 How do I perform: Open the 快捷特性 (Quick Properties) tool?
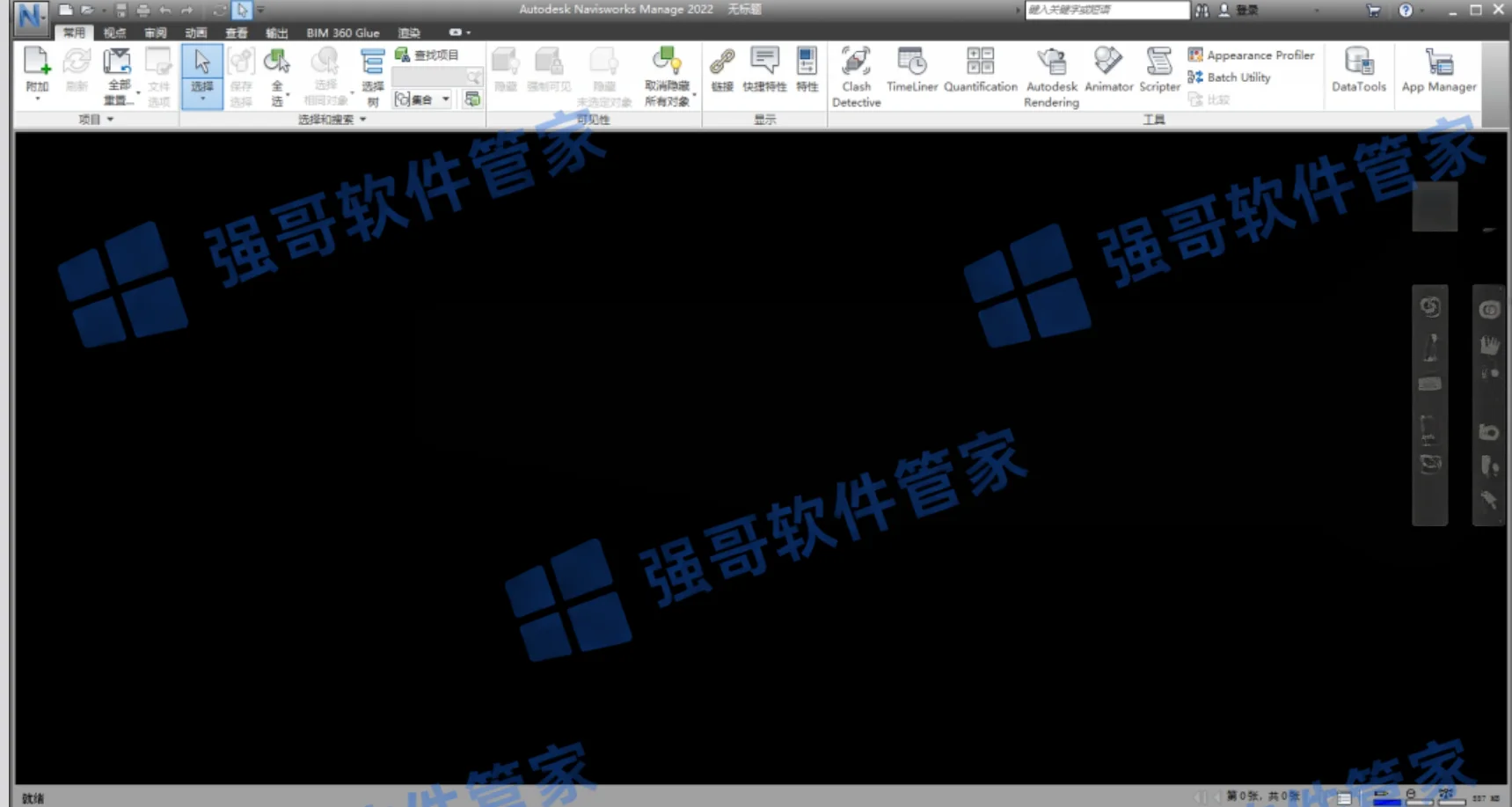click(x=764, y=70)
